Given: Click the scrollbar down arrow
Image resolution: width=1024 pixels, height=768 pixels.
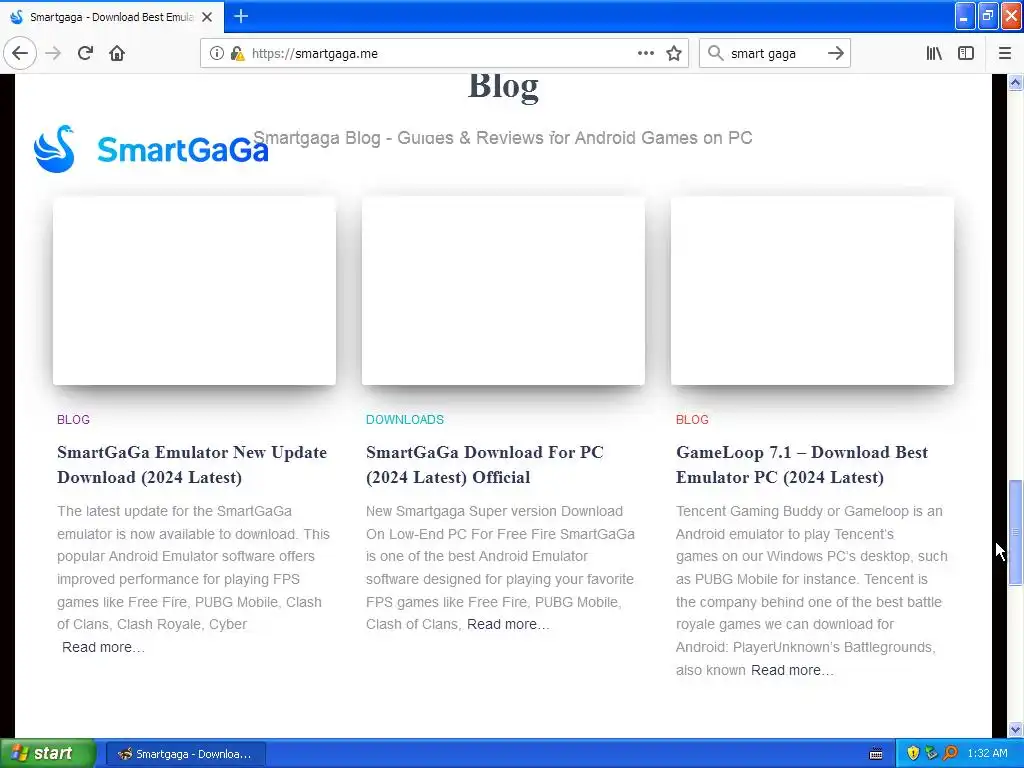Looking at the screenshot, I should [x=1016, y=729].
